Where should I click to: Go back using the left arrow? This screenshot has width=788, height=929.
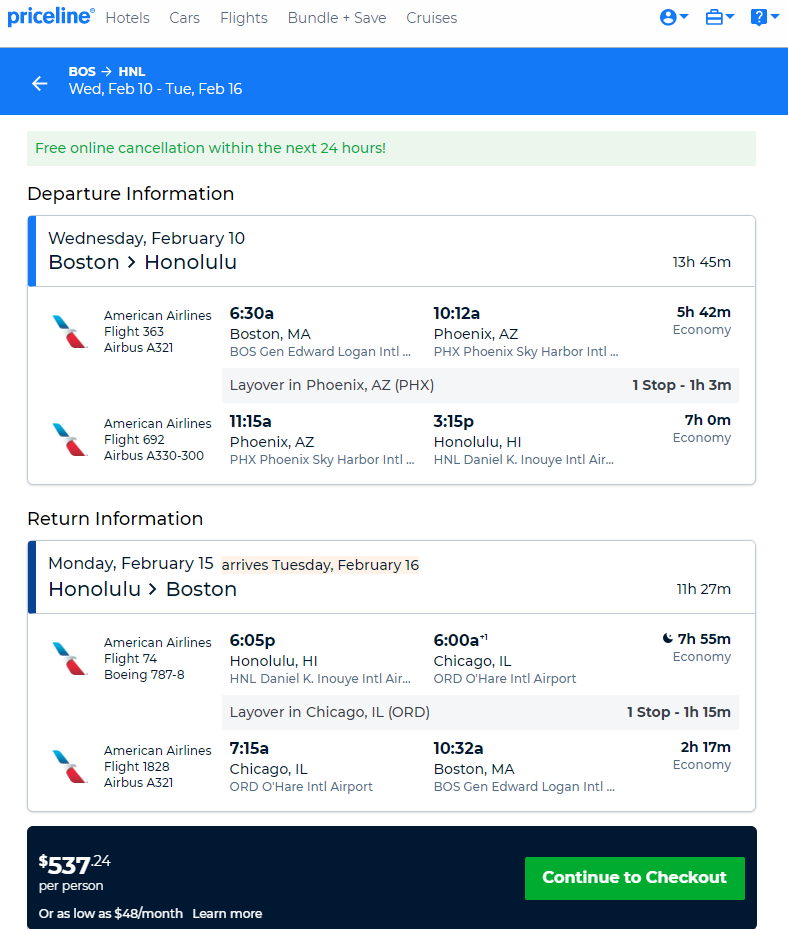pyautogui.click(x=40, y=84)
